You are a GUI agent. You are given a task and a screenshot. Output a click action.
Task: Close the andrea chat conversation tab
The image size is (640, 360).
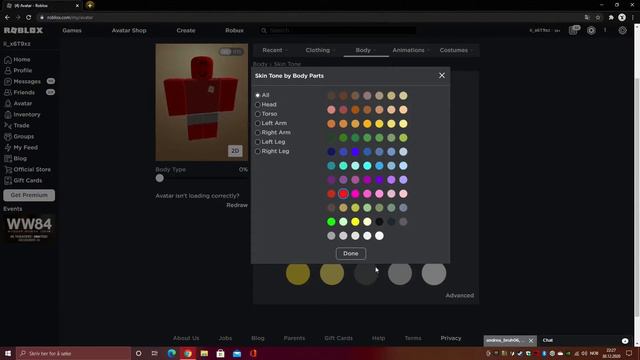click(531, 340)
